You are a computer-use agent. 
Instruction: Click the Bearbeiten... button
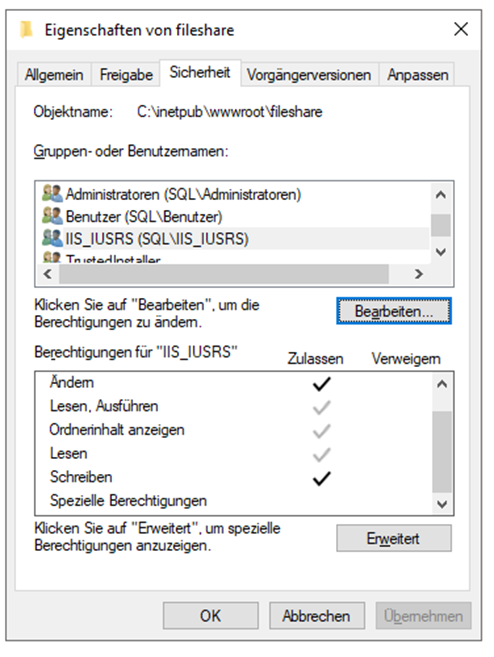pyautogui.click(x=394, y=311)
